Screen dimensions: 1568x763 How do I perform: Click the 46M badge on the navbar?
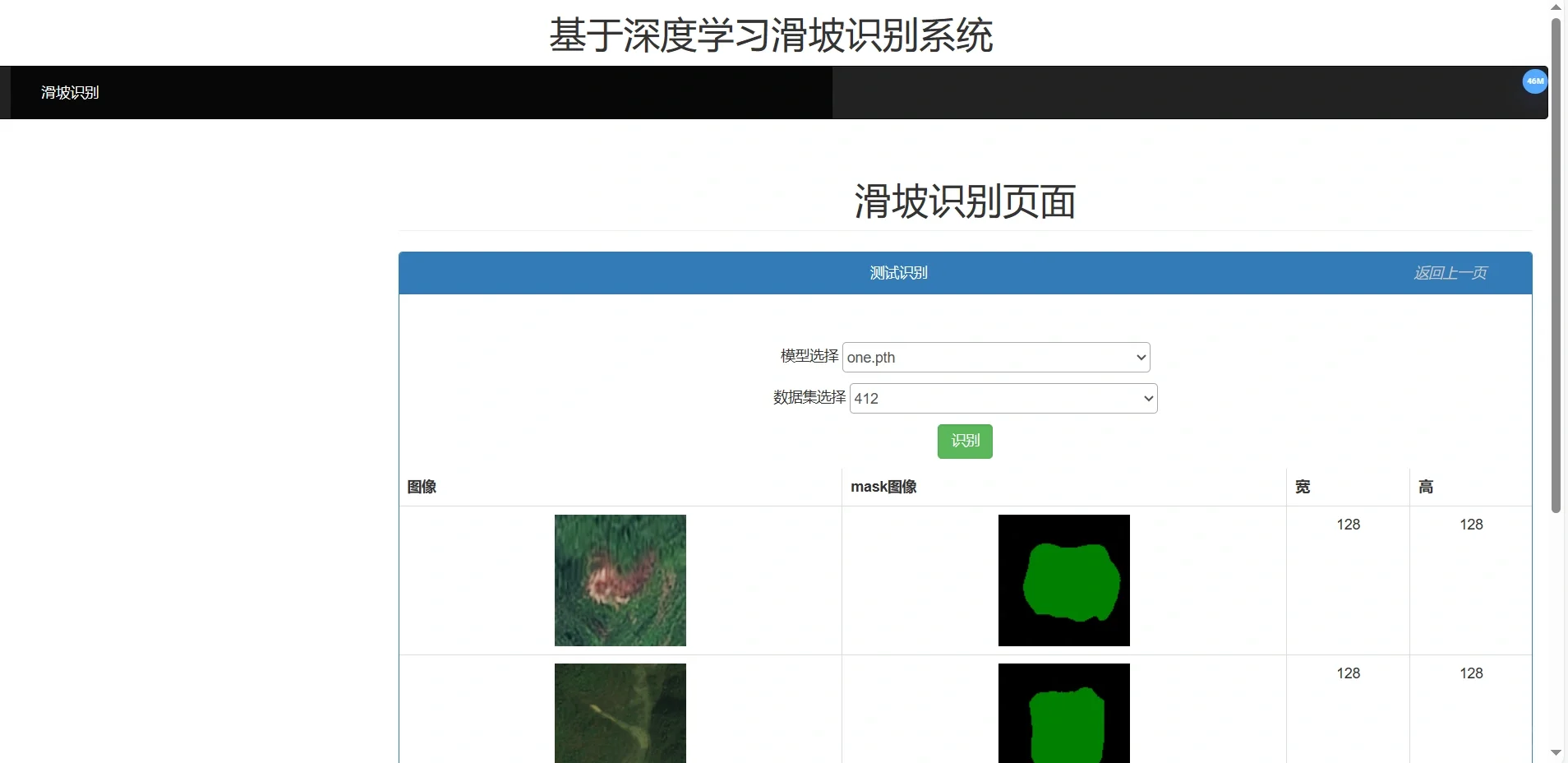click(1535, 81)
